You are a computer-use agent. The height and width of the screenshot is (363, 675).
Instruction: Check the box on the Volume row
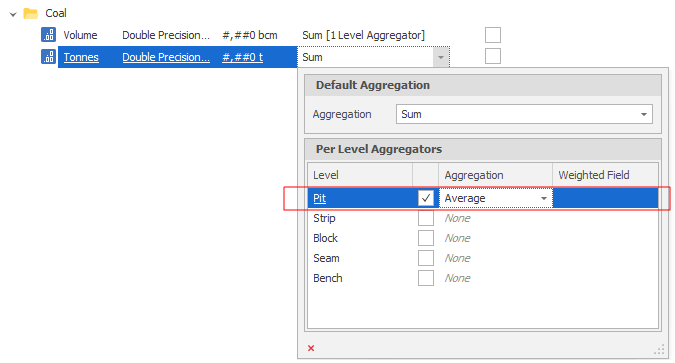coord(493,35)
